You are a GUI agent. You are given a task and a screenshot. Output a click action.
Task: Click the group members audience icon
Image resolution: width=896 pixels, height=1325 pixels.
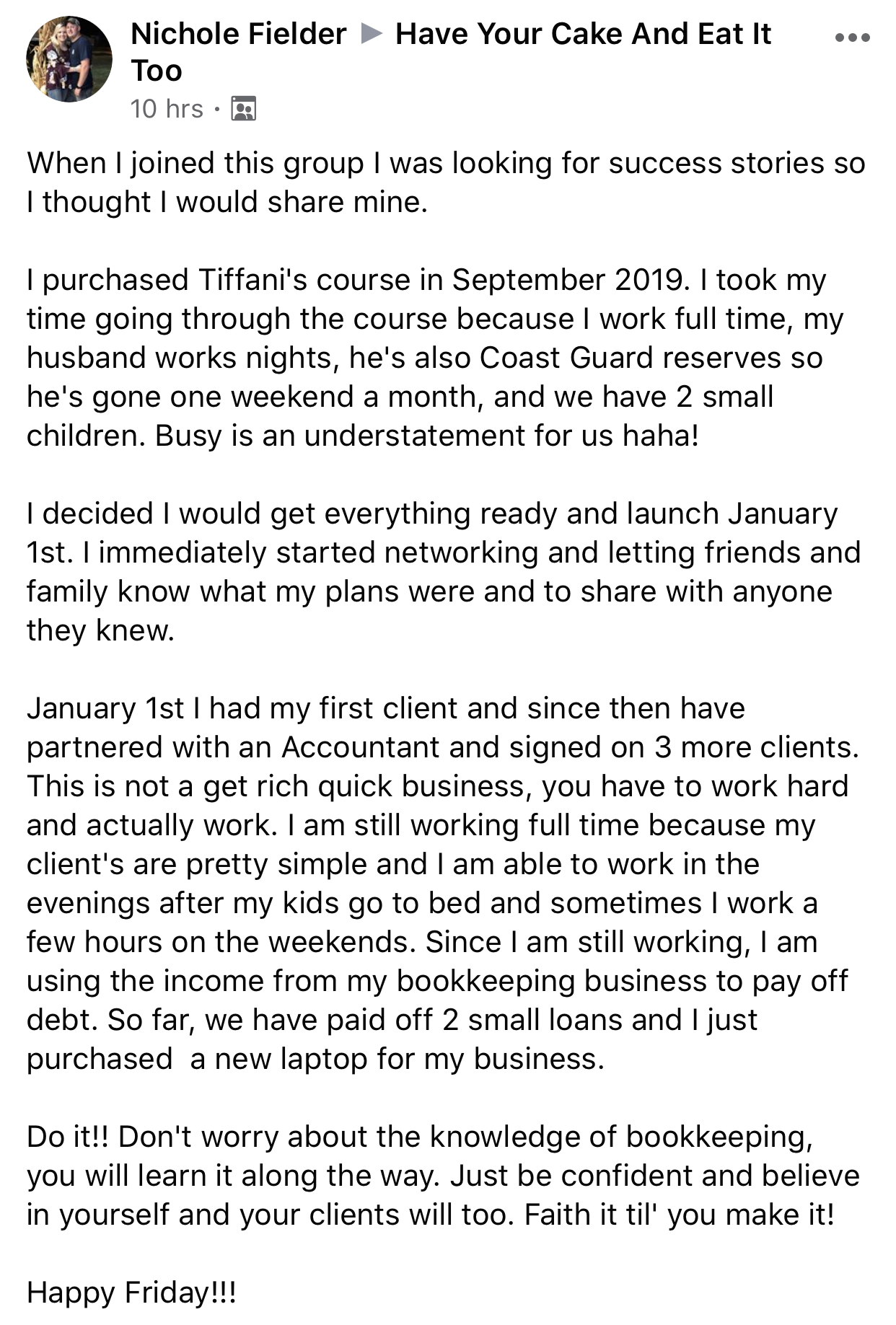tap(243, 109)
